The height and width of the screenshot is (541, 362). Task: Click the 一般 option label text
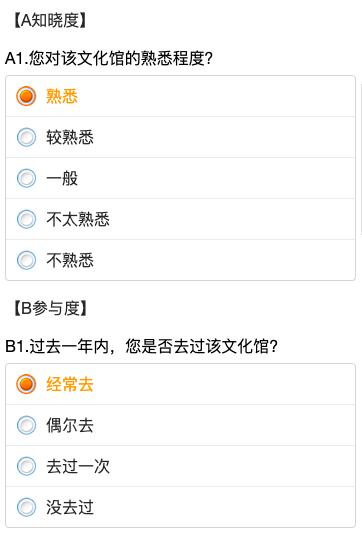(x=62, y=178)
